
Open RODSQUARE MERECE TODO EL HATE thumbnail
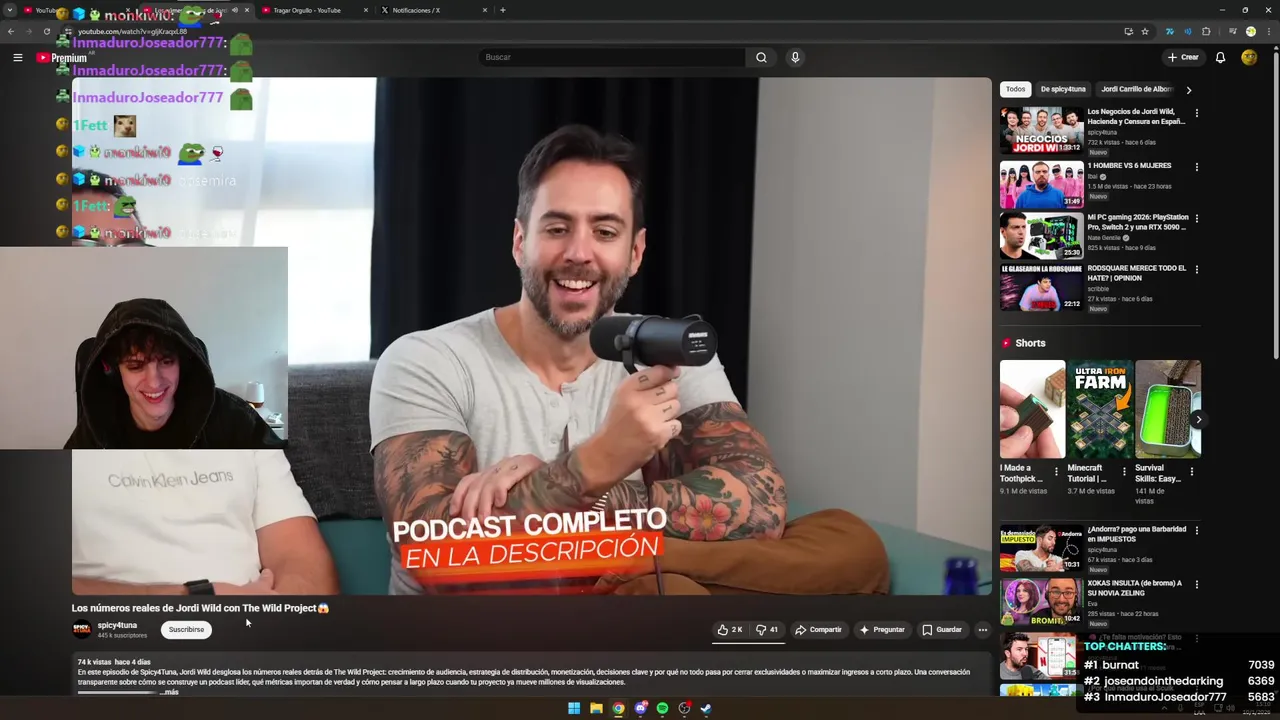1042,286
